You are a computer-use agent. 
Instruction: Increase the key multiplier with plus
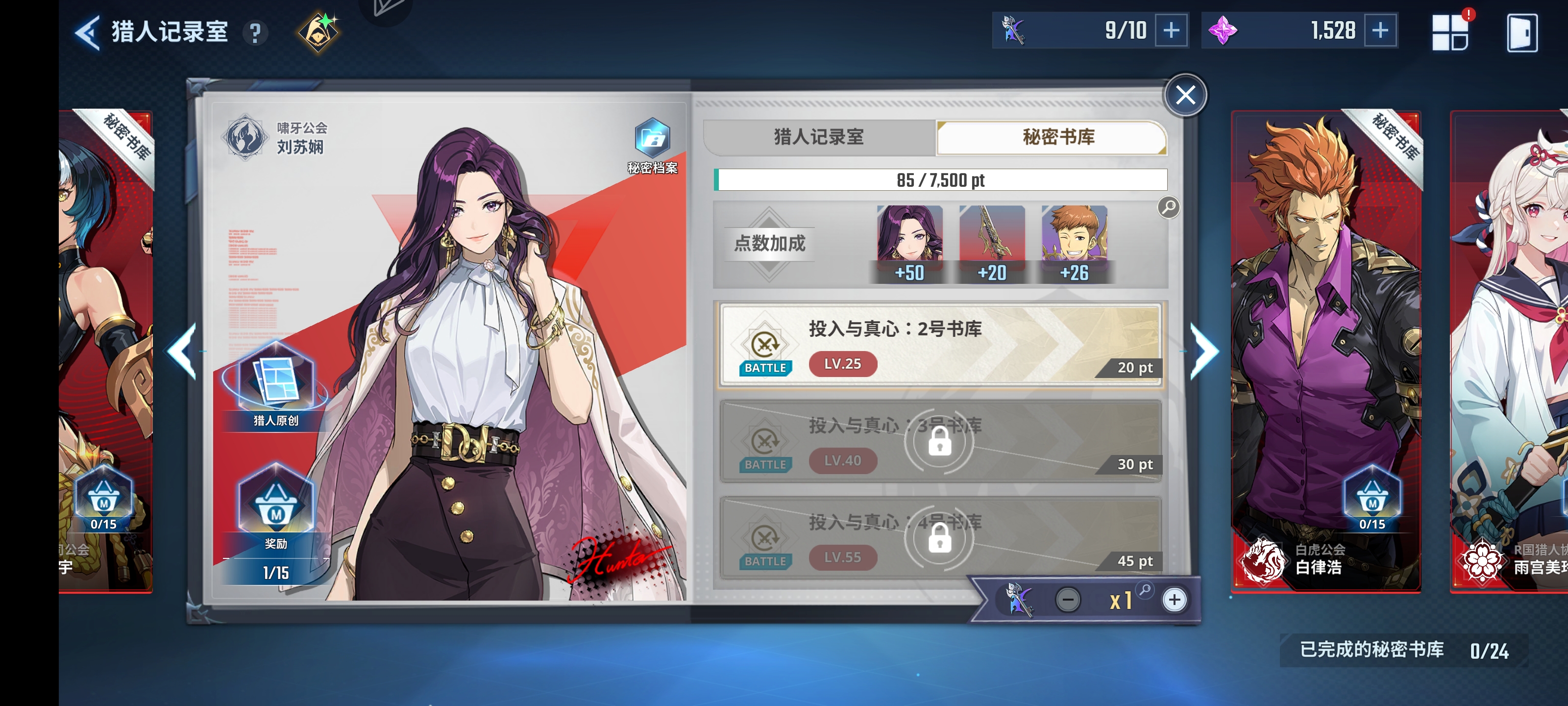[x=1174, y=600]
